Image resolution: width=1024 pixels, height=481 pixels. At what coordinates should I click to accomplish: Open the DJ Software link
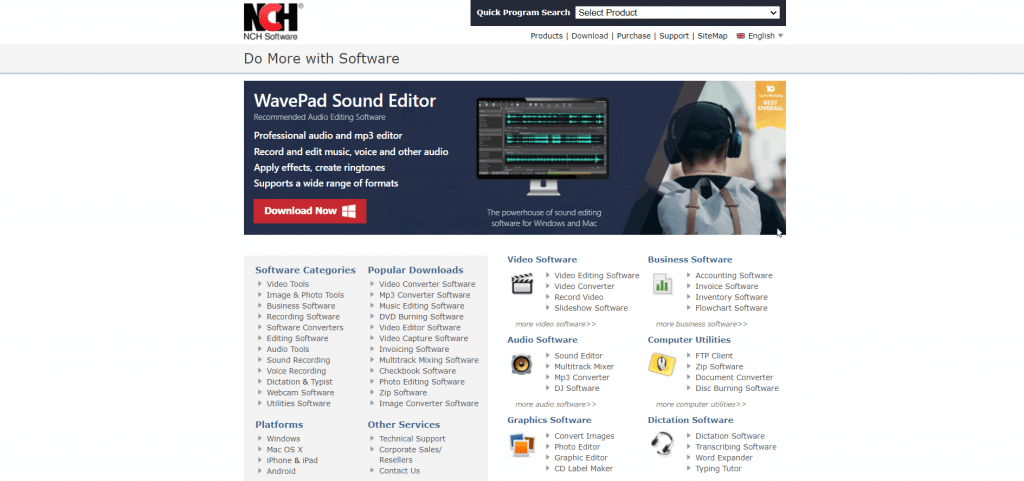(x=577, y=388)
